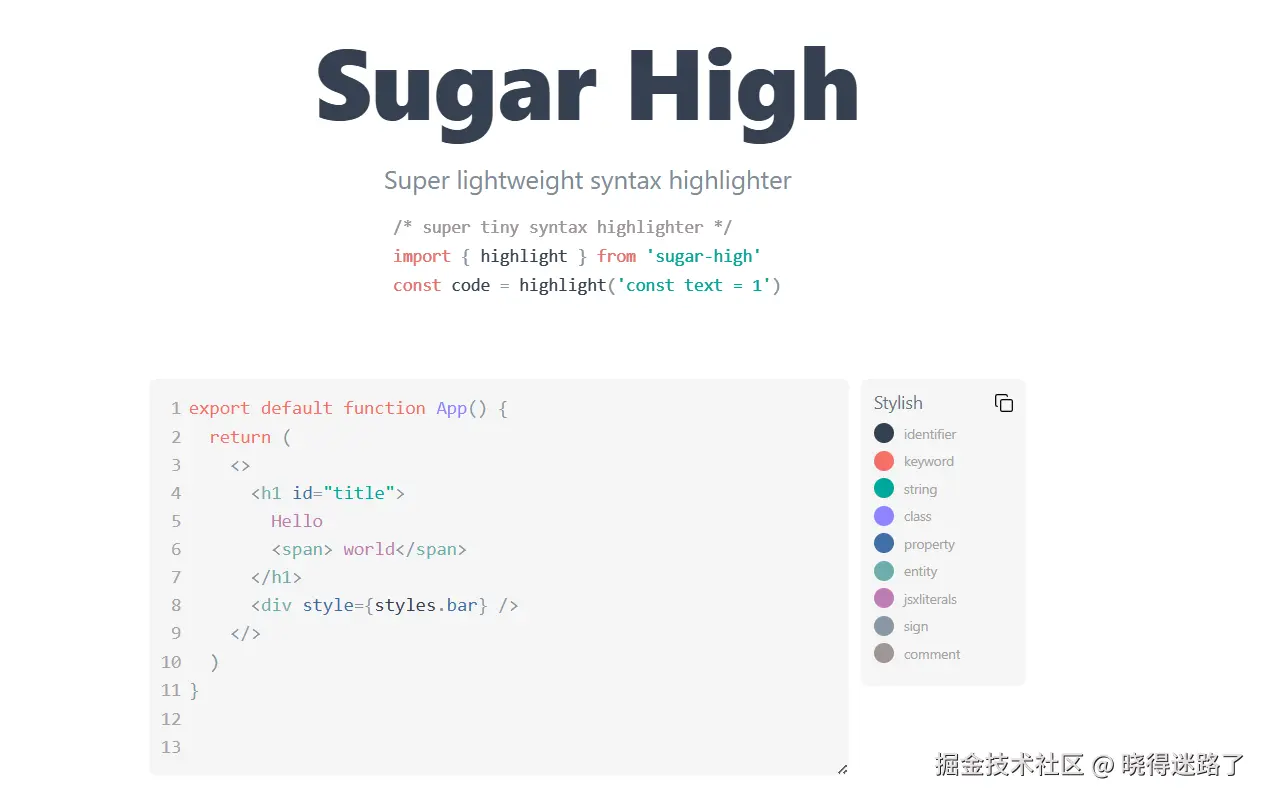Pick the entity color swatch
Screen dimensions: 1268x801
tap(884, 571)
